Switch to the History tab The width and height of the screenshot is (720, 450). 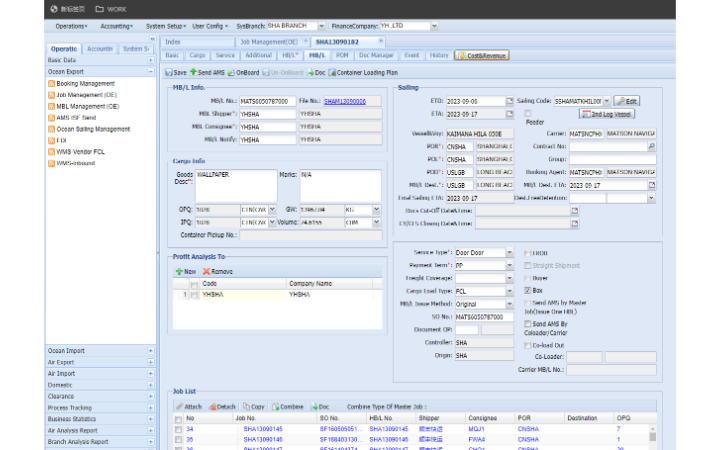pos(439,55)
